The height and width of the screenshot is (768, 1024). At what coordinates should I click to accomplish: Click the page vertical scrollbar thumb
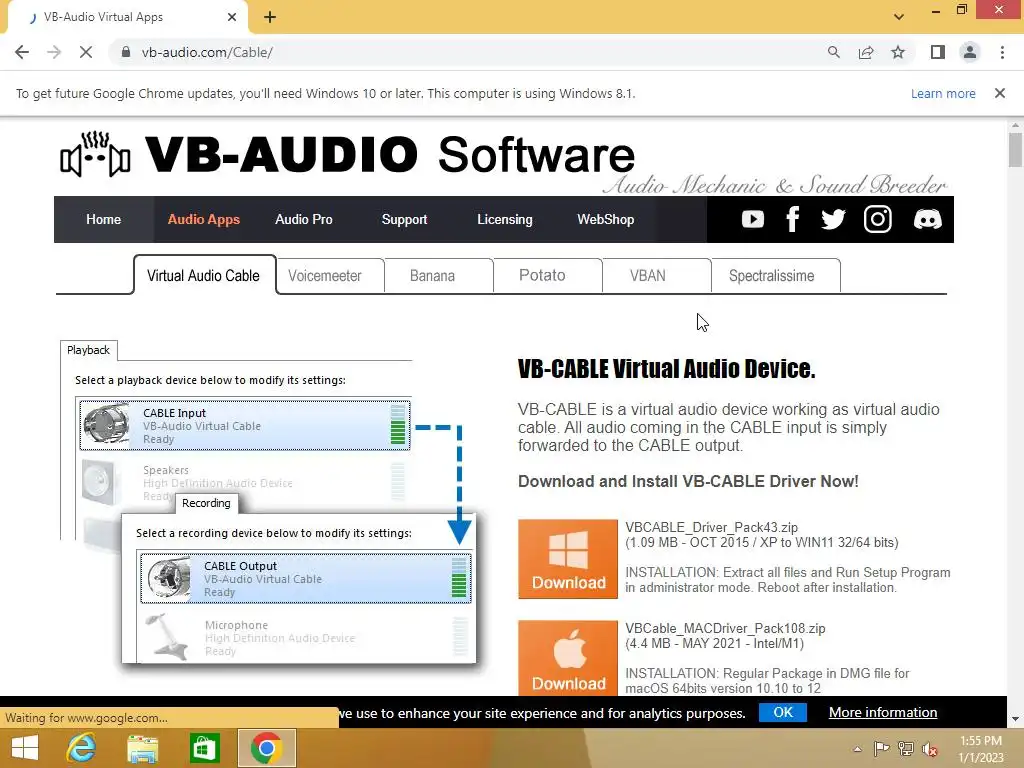coord(1015,150)
